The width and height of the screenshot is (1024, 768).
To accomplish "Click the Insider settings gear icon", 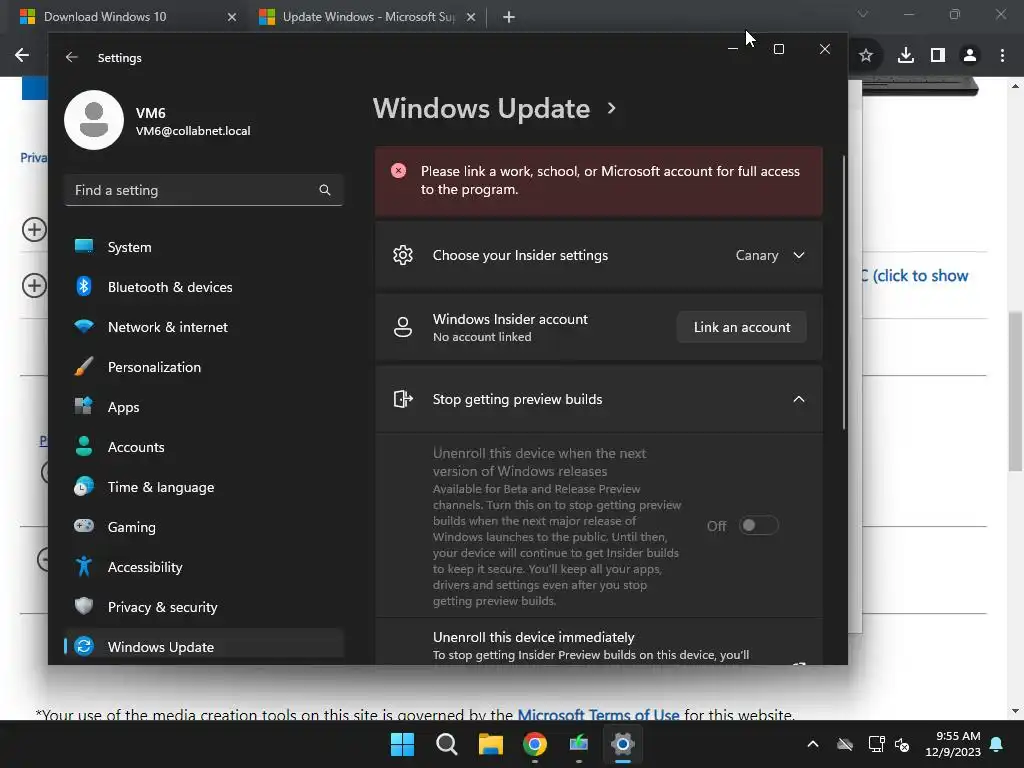I will [403, 255].
